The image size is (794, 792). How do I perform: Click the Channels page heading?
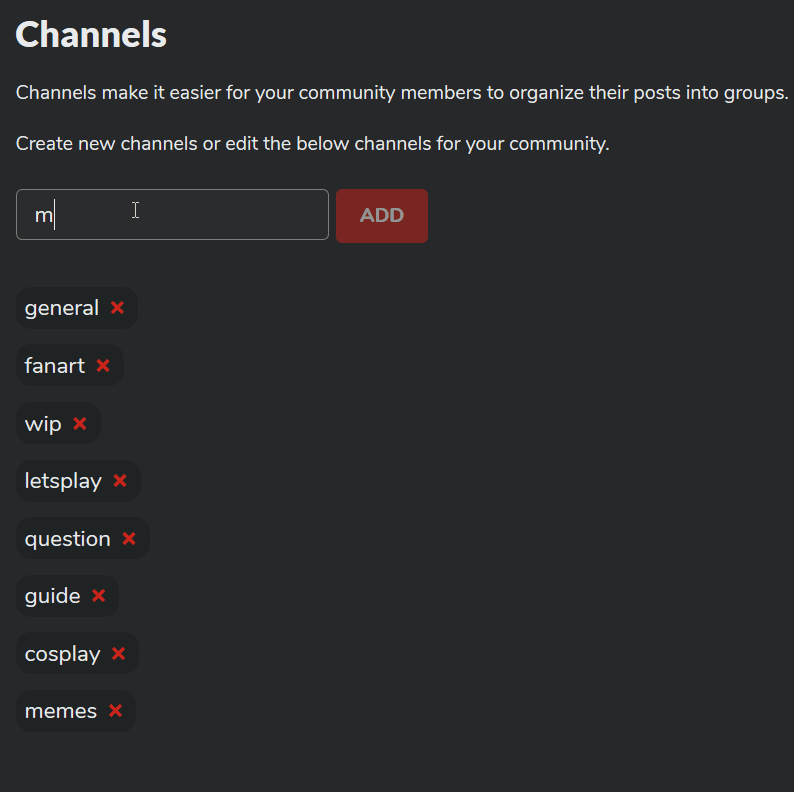click(x=91, y=35)
